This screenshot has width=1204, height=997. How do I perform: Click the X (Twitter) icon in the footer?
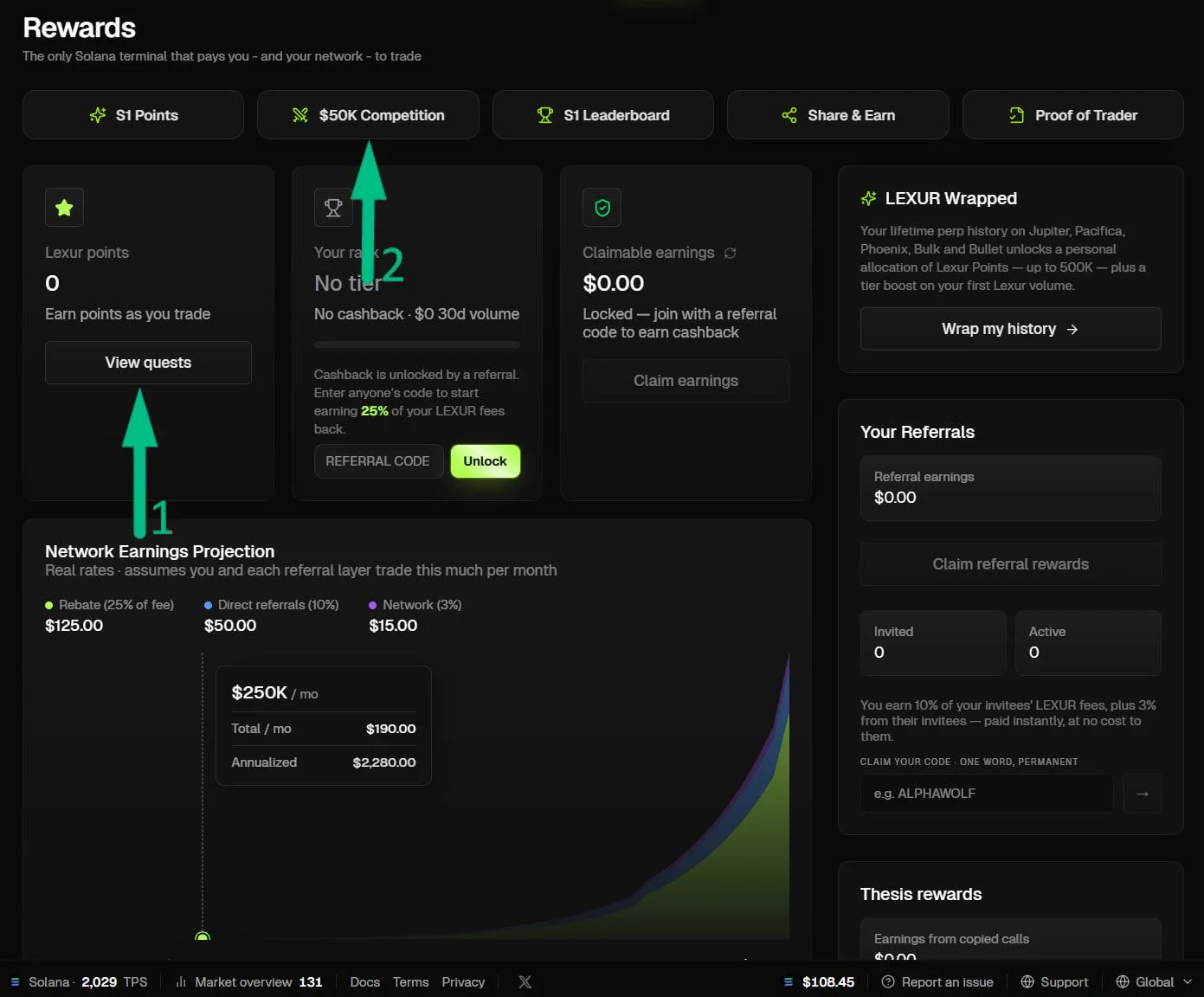click(525, 982)
